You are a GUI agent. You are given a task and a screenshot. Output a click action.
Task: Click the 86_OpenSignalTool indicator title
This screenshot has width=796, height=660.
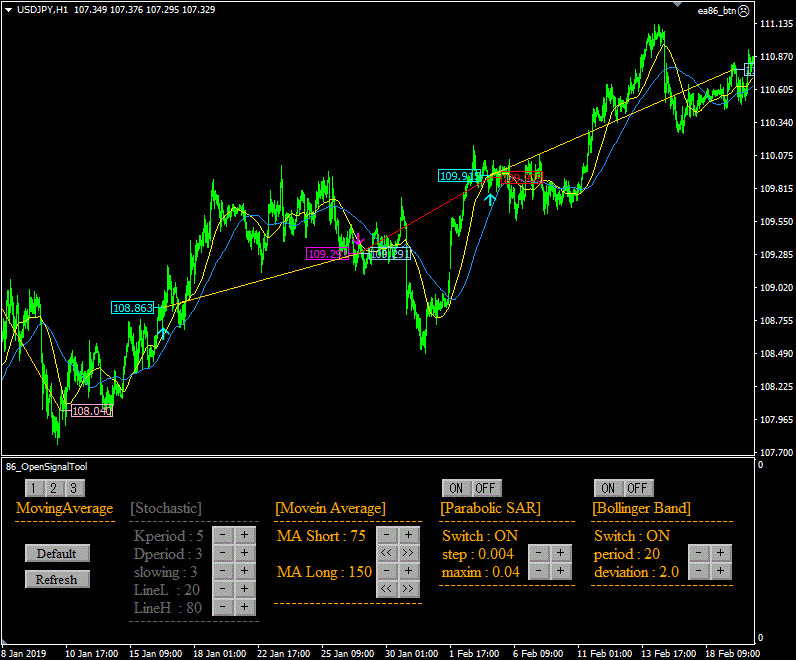coord(47,467)
